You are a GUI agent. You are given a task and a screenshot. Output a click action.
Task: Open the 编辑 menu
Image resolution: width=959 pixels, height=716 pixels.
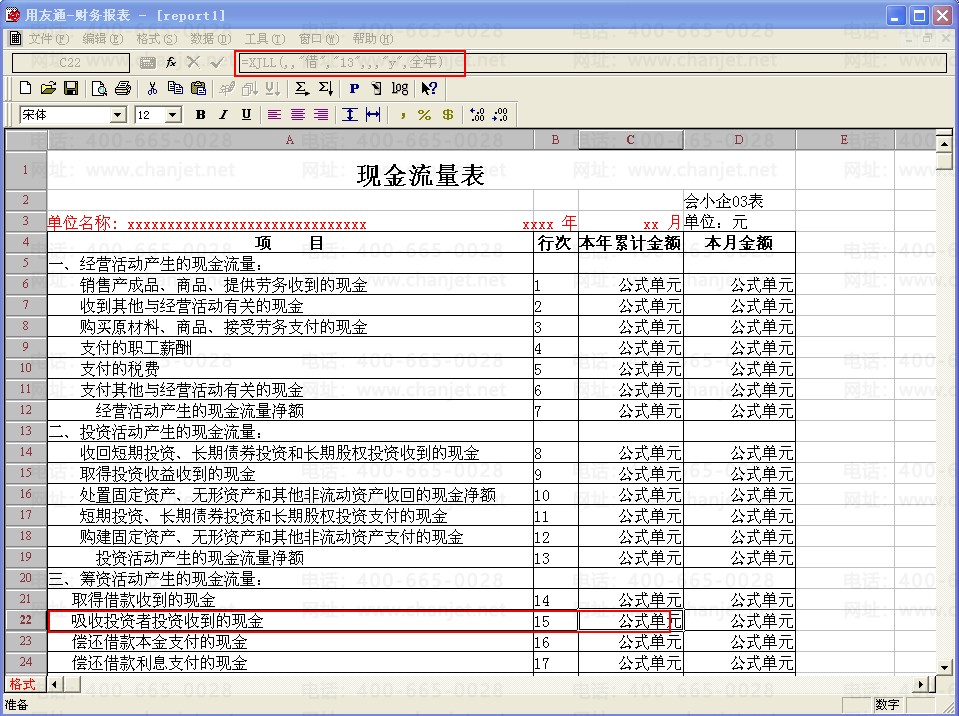(x=103, y=39)
